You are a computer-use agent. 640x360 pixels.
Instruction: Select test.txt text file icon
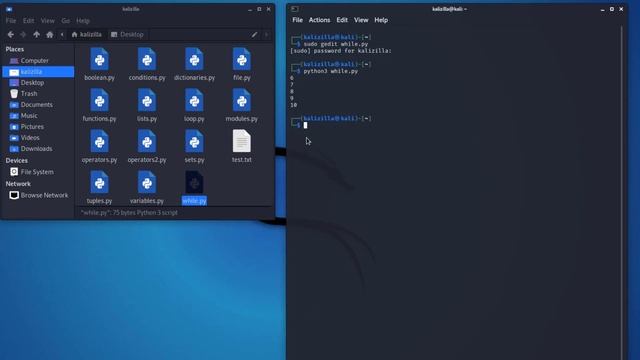[242, 141]
